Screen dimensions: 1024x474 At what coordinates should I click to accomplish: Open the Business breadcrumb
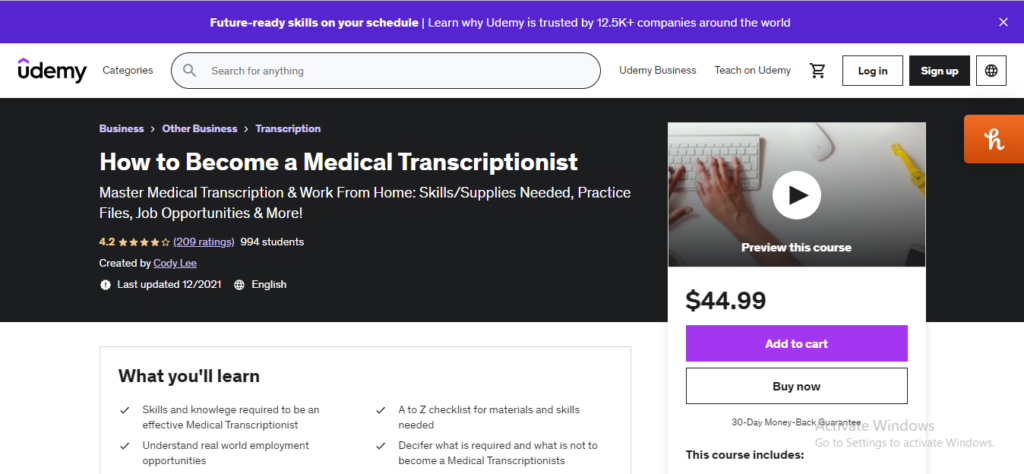[121, 129]
